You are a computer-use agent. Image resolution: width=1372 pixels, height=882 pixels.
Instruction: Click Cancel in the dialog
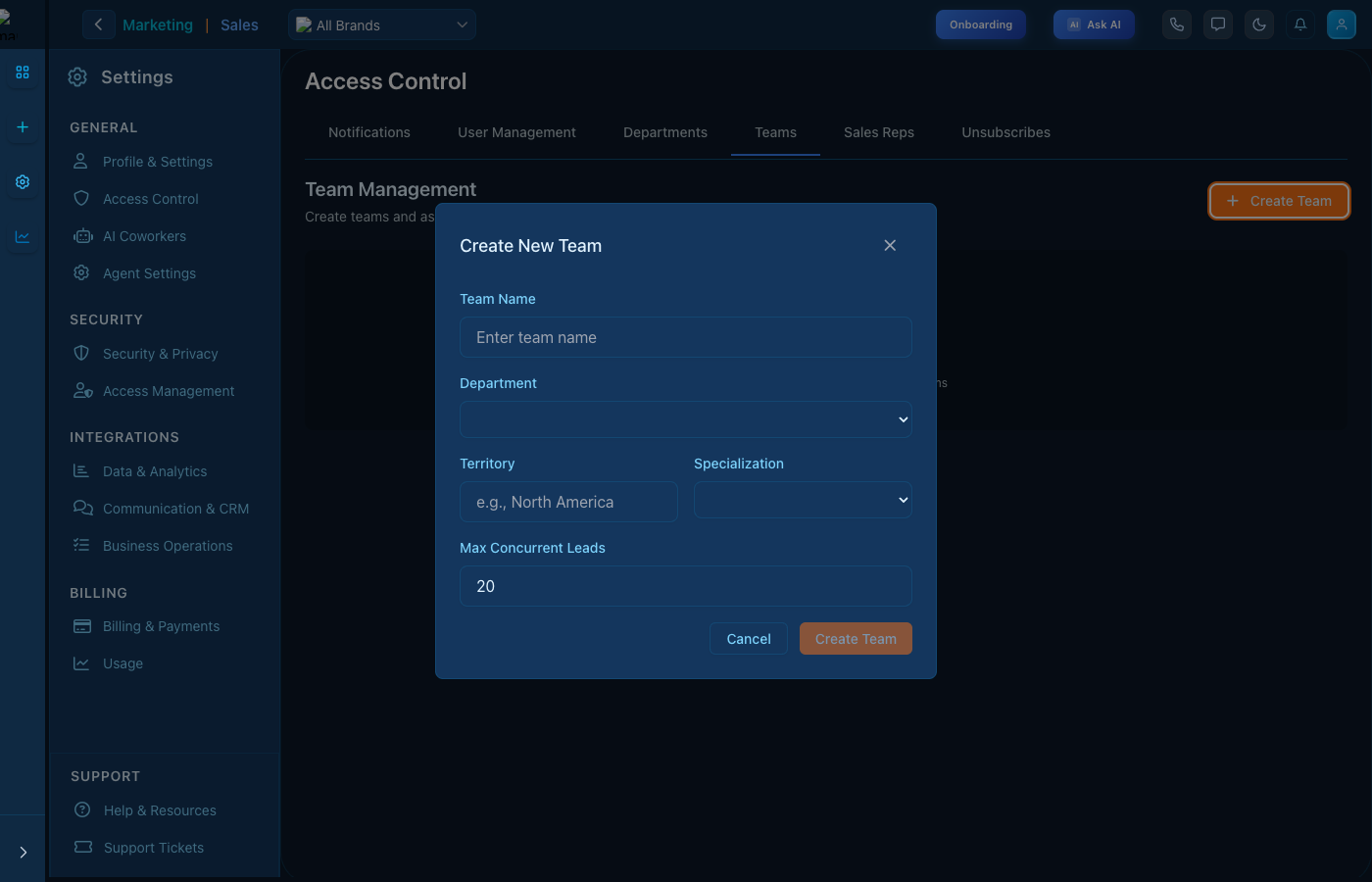[x=749, y=639]
